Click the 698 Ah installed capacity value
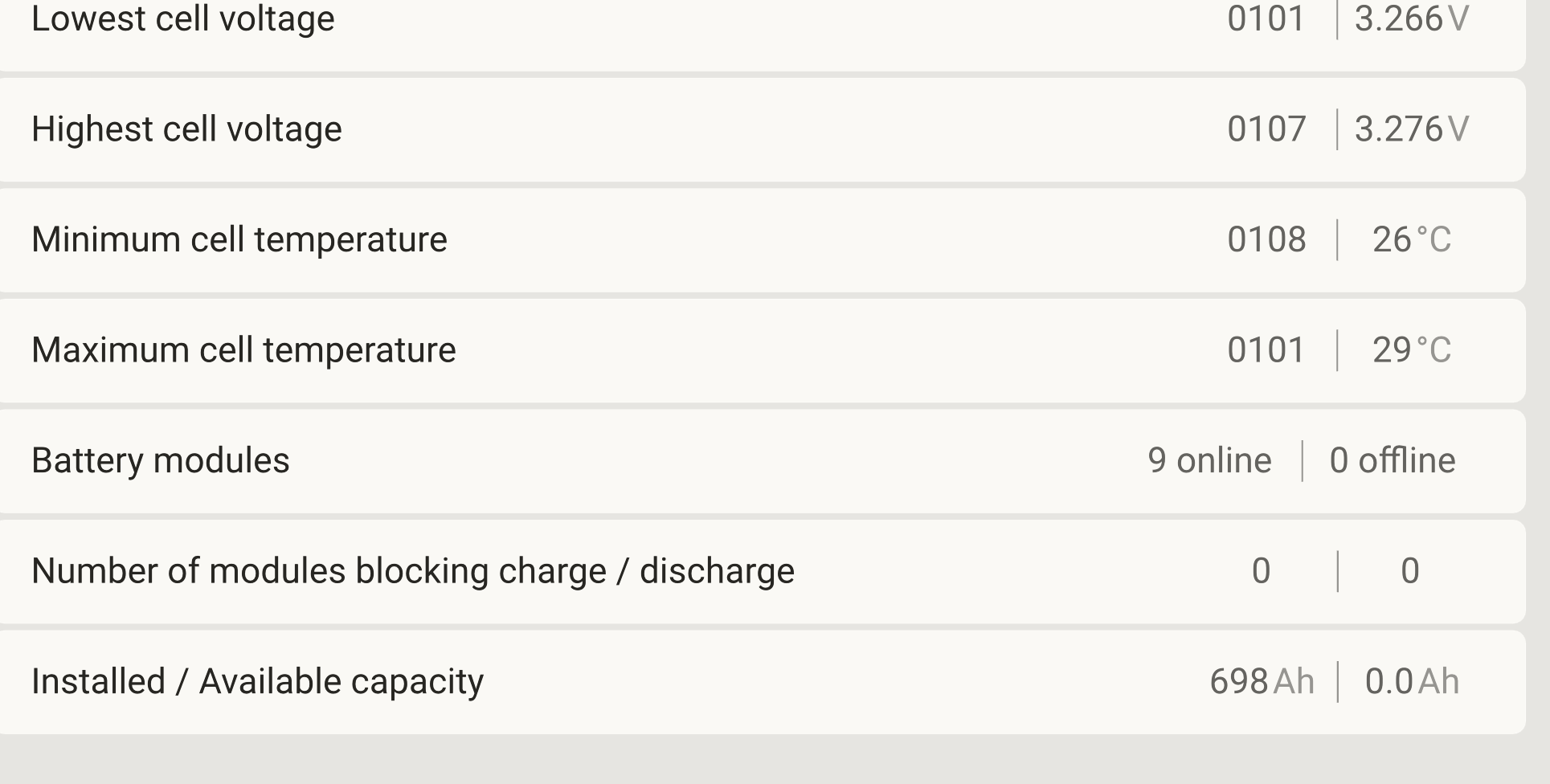Screen dimensions: 1550x784 coord(1262,681)
